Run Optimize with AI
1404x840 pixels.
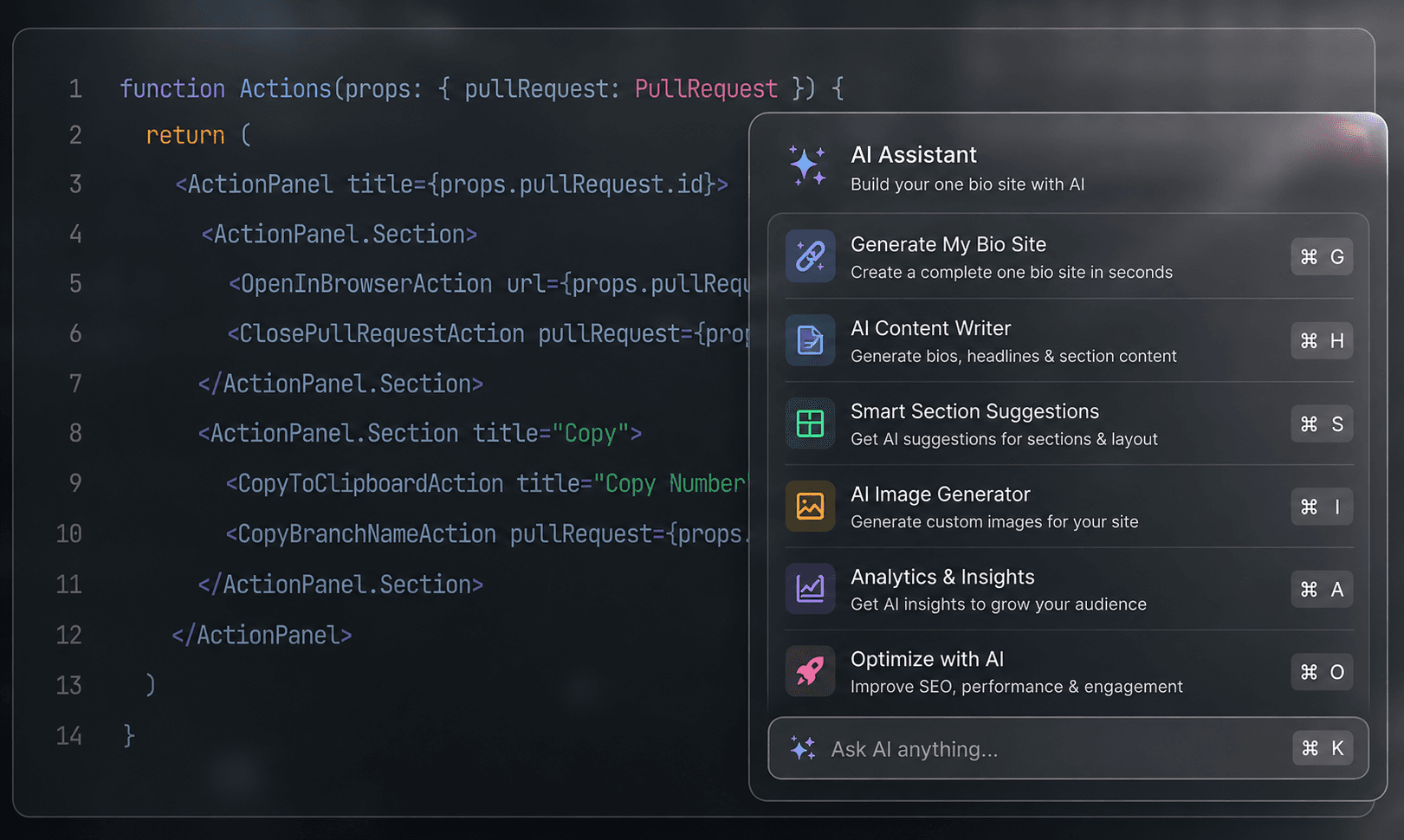click(x=1069, y=671)
